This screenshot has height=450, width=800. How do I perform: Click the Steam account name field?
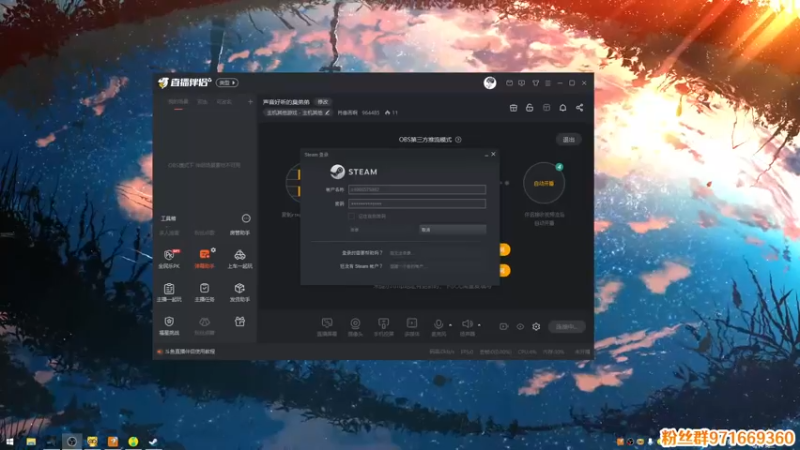pos(417,190)
